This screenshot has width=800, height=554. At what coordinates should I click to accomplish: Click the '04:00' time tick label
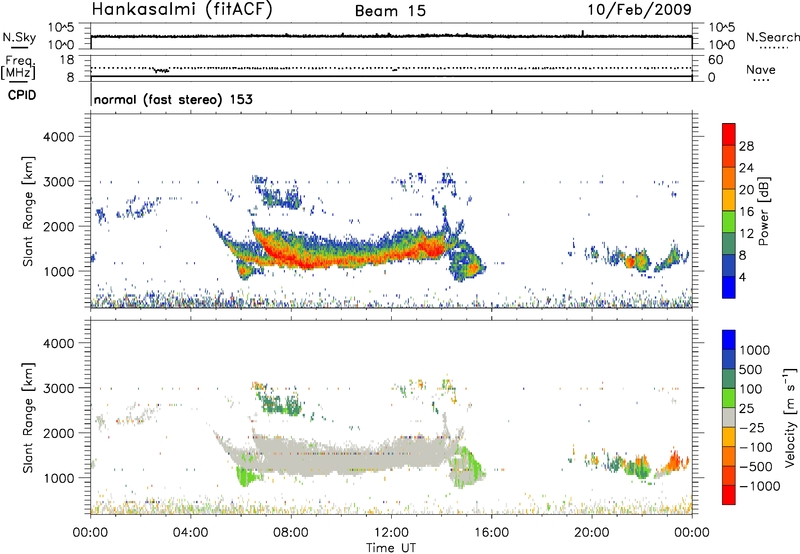[190, 533]
